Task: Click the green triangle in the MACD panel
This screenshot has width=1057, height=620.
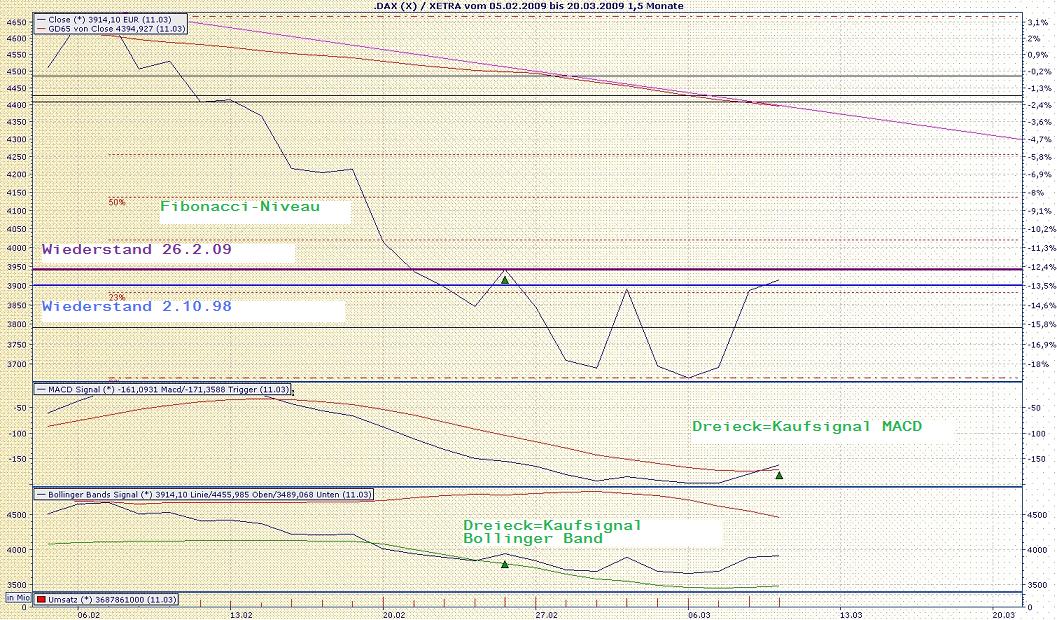Action: 778,475
